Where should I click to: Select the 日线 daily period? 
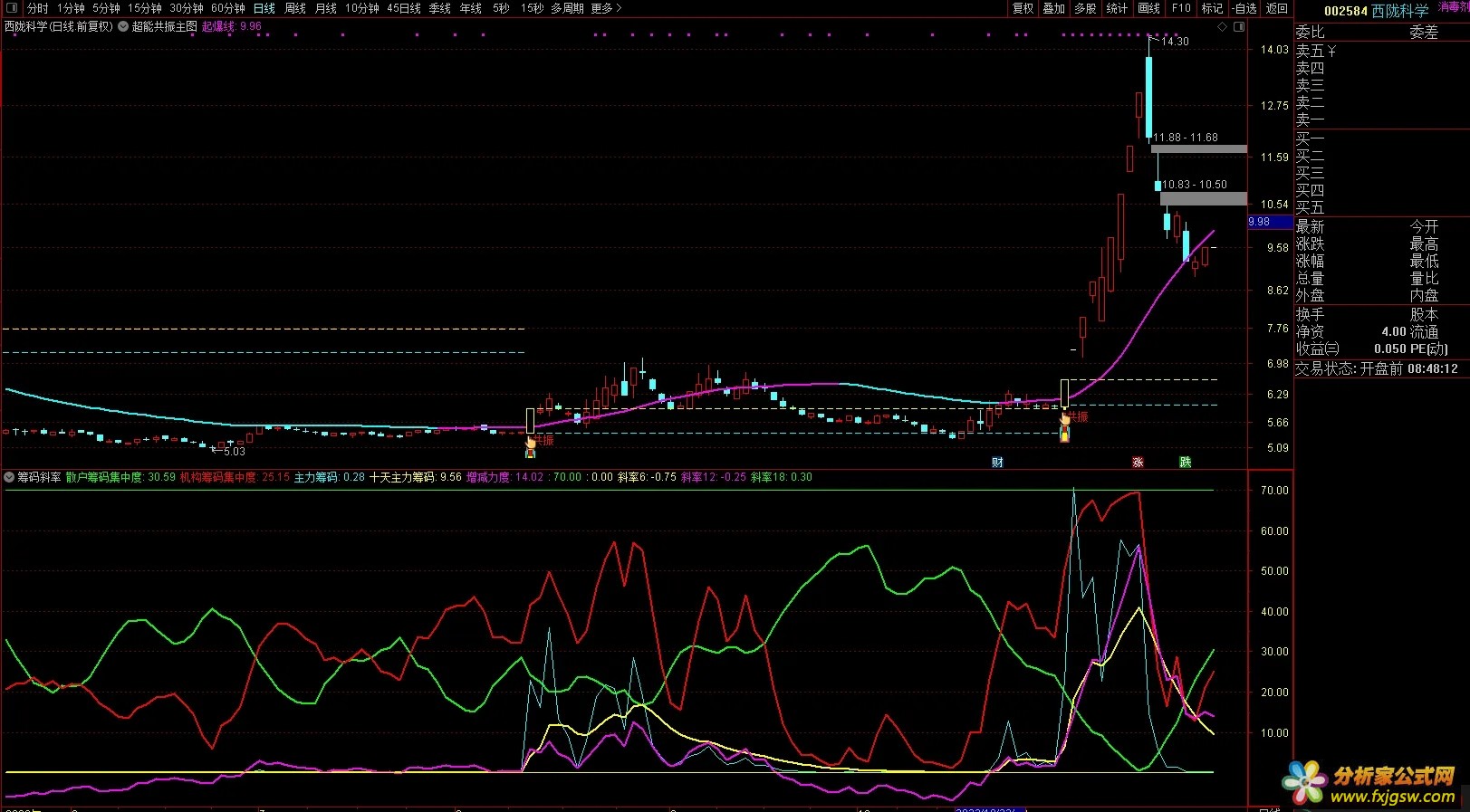(x=264, y=8)
